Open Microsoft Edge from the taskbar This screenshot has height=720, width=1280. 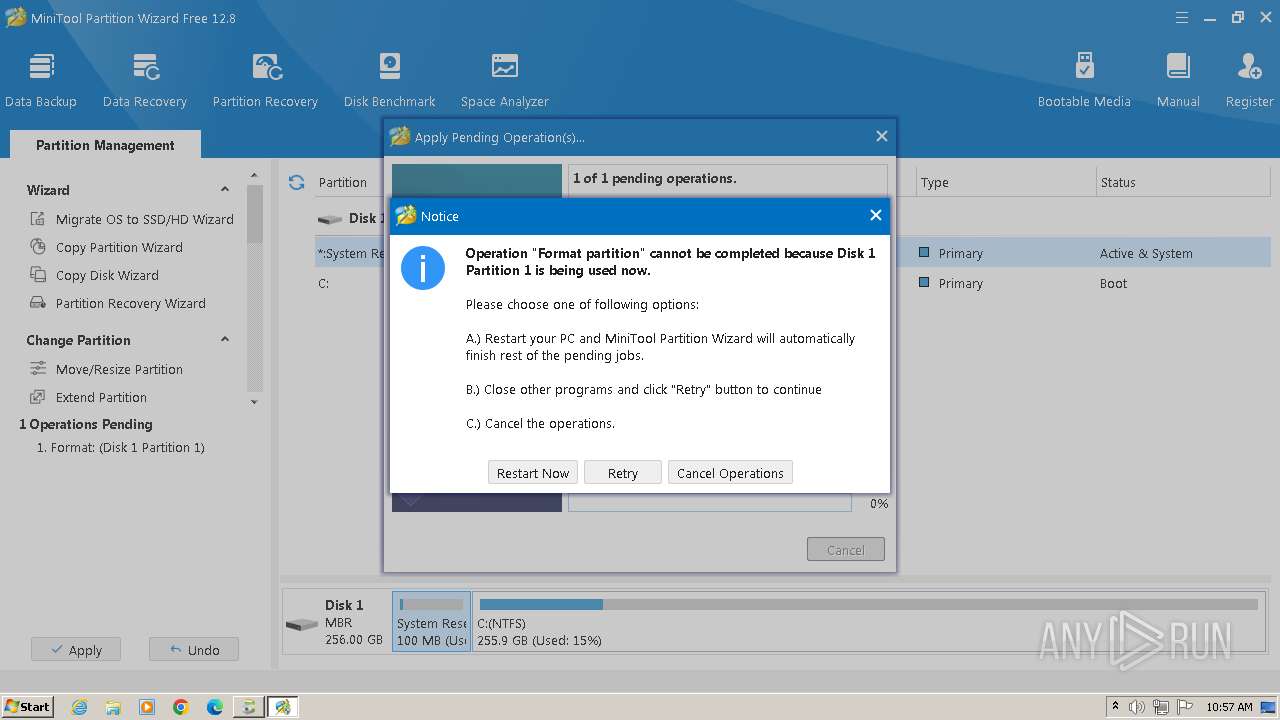coord(215,707)
